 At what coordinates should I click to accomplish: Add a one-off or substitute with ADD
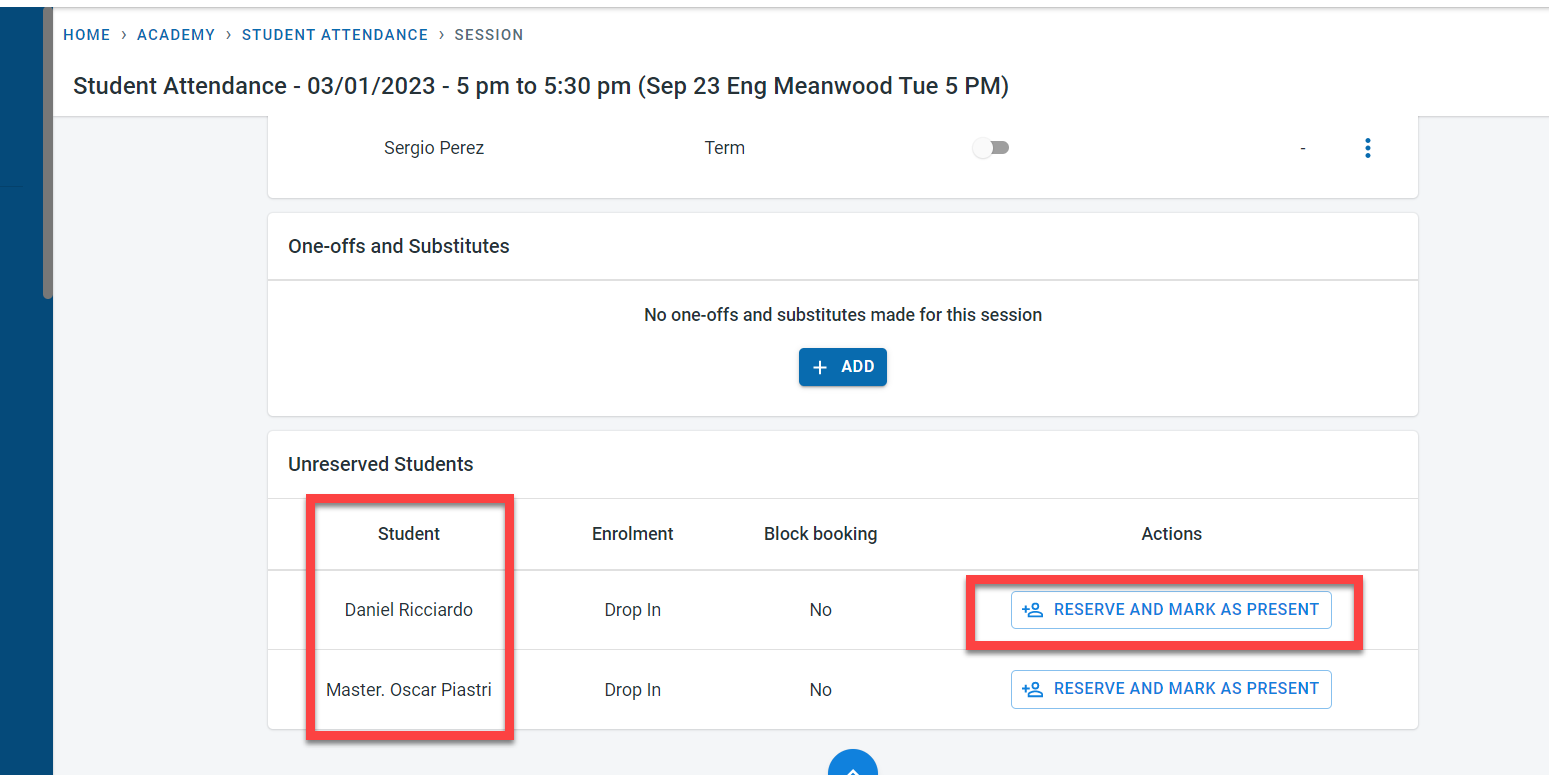click(843, 367)
